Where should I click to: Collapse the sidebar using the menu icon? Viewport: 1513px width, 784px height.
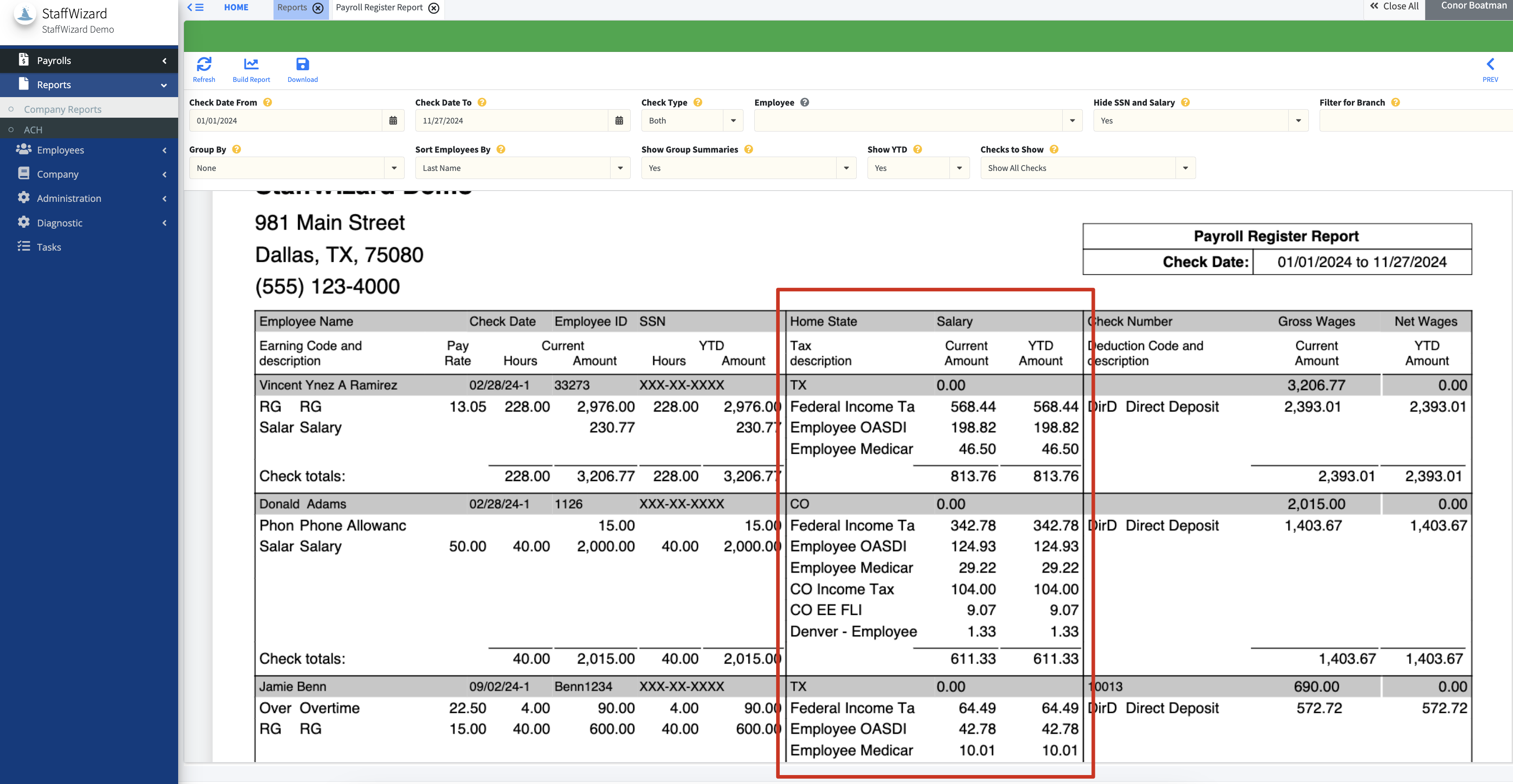tap(196, 8)
